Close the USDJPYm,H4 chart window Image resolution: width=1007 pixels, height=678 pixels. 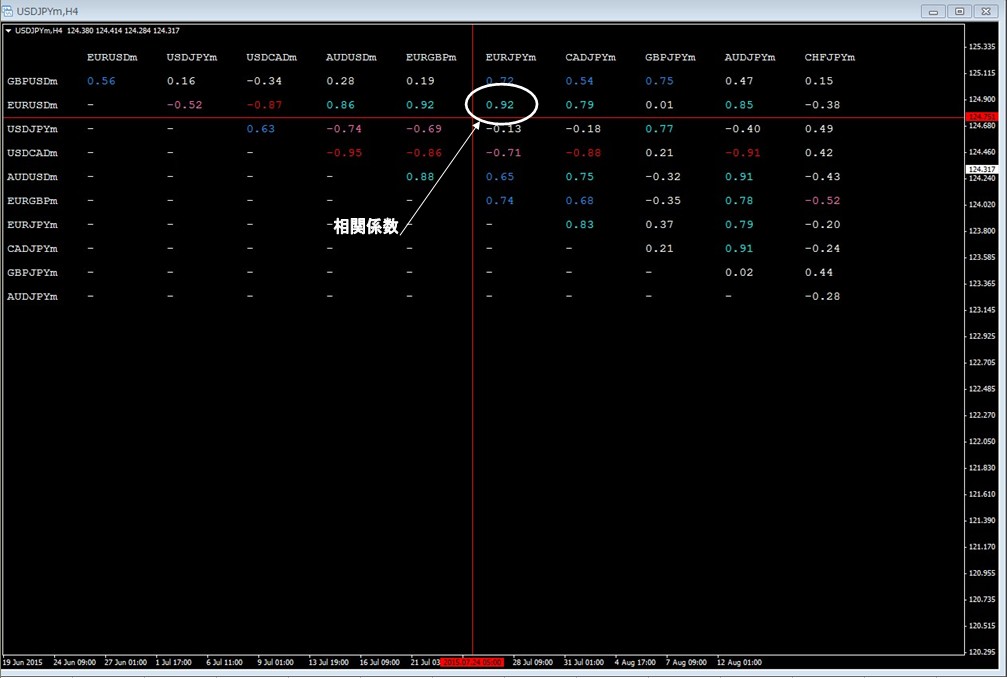(x=986, y=11)
